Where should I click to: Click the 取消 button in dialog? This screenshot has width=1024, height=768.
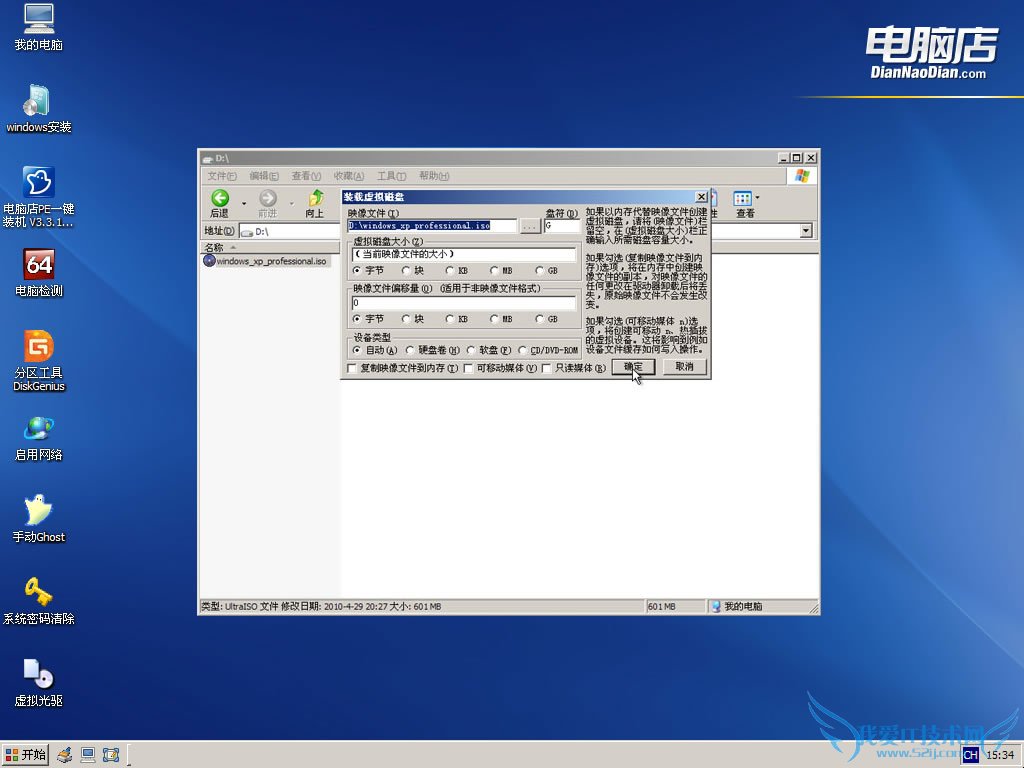pyautogui.click(x=684, y=367)
